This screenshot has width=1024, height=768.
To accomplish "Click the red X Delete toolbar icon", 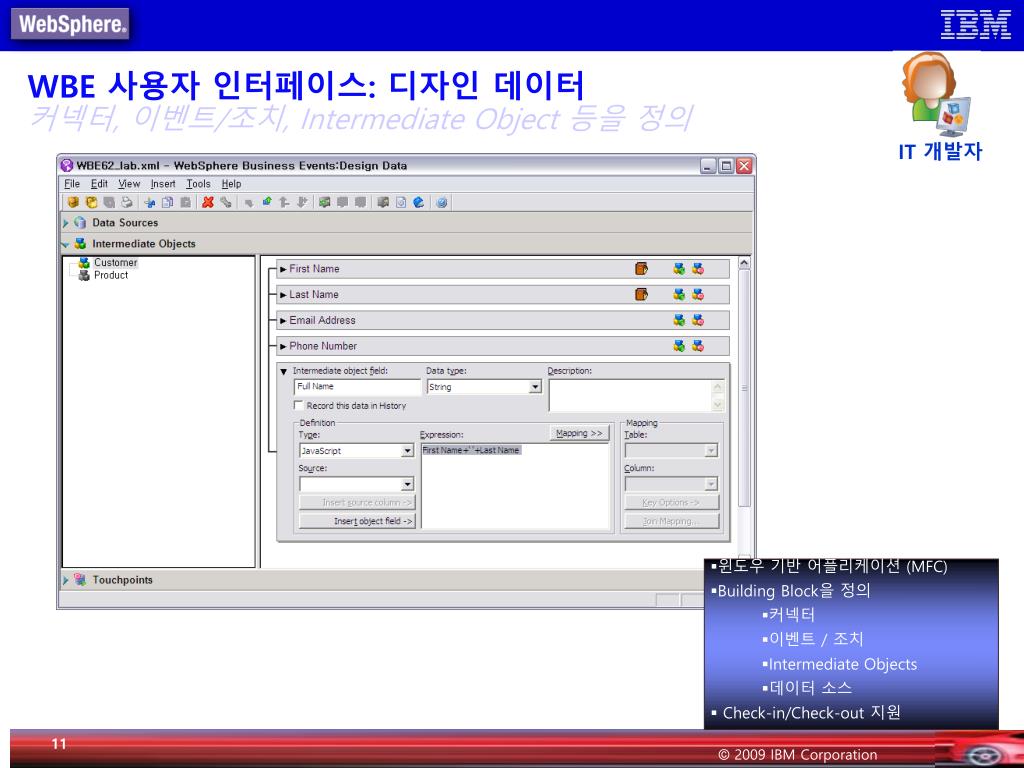I will (208, 202).
